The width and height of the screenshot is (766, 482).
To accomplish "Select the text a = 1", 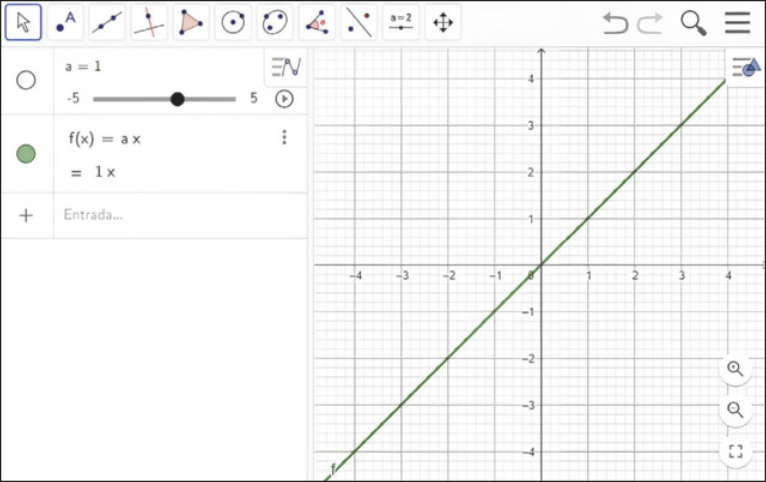I will [x=83, y=66].
